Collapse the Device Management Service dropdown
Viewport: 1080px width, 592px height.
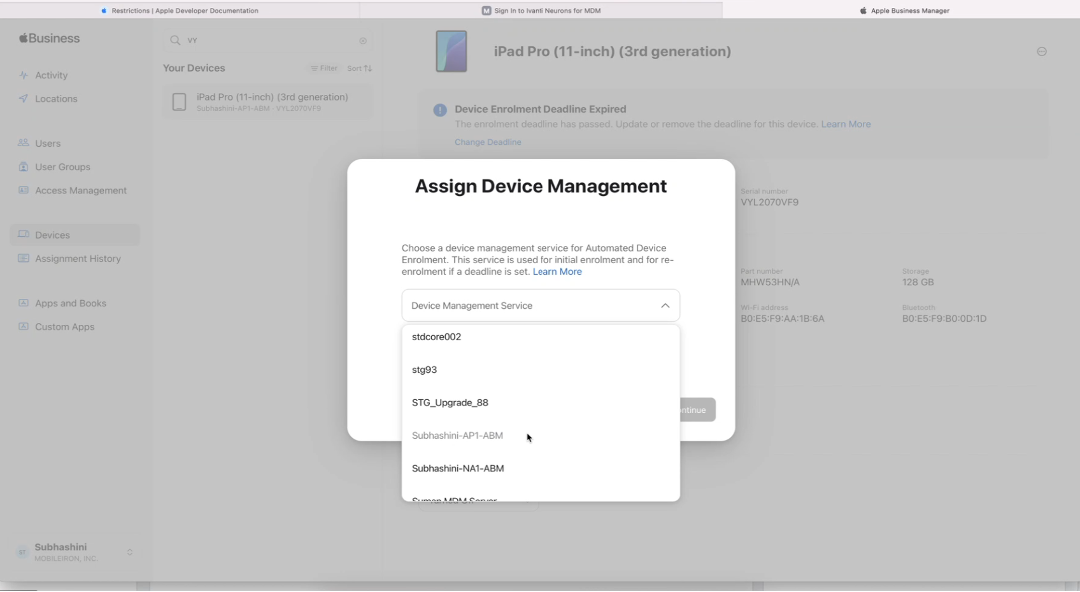664,305
